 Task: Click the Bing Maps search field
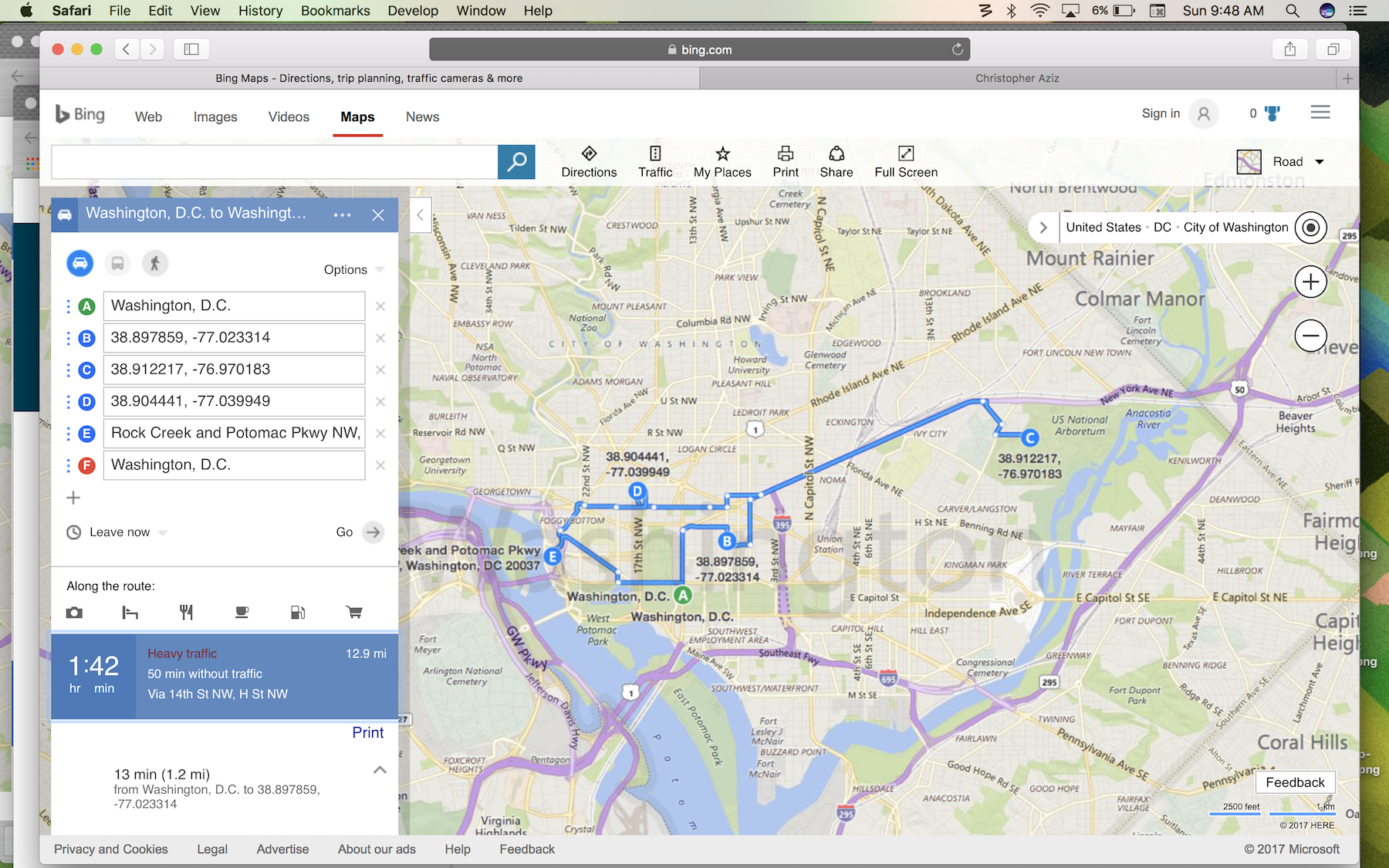click(x=275, y=162)
